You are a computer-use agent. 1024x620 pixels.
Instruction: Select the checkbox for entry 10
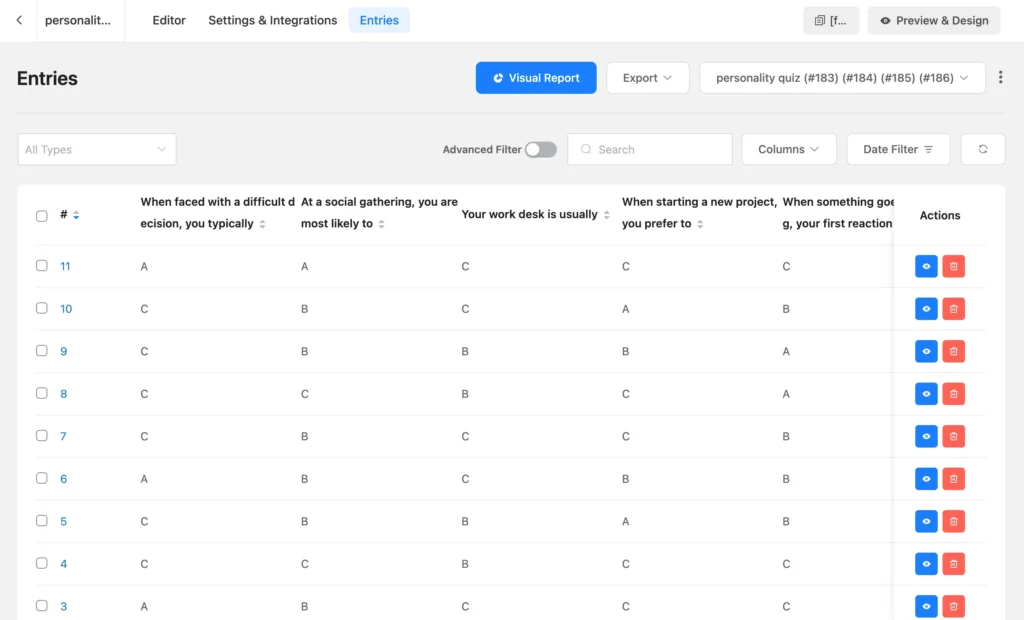point(42,308)
